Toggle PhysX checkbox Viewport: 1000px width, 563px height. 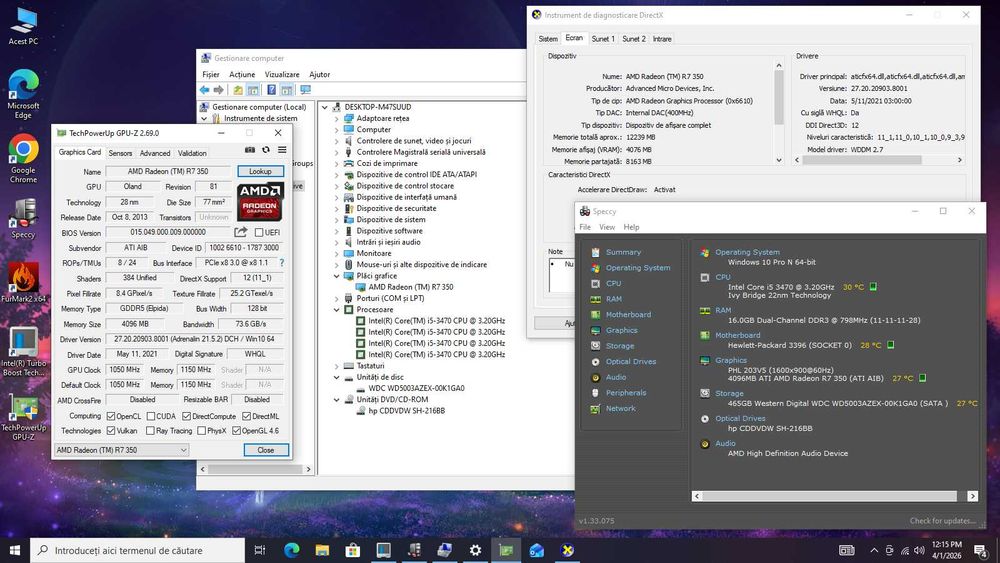pyautogui.click(x=202, y=431)
